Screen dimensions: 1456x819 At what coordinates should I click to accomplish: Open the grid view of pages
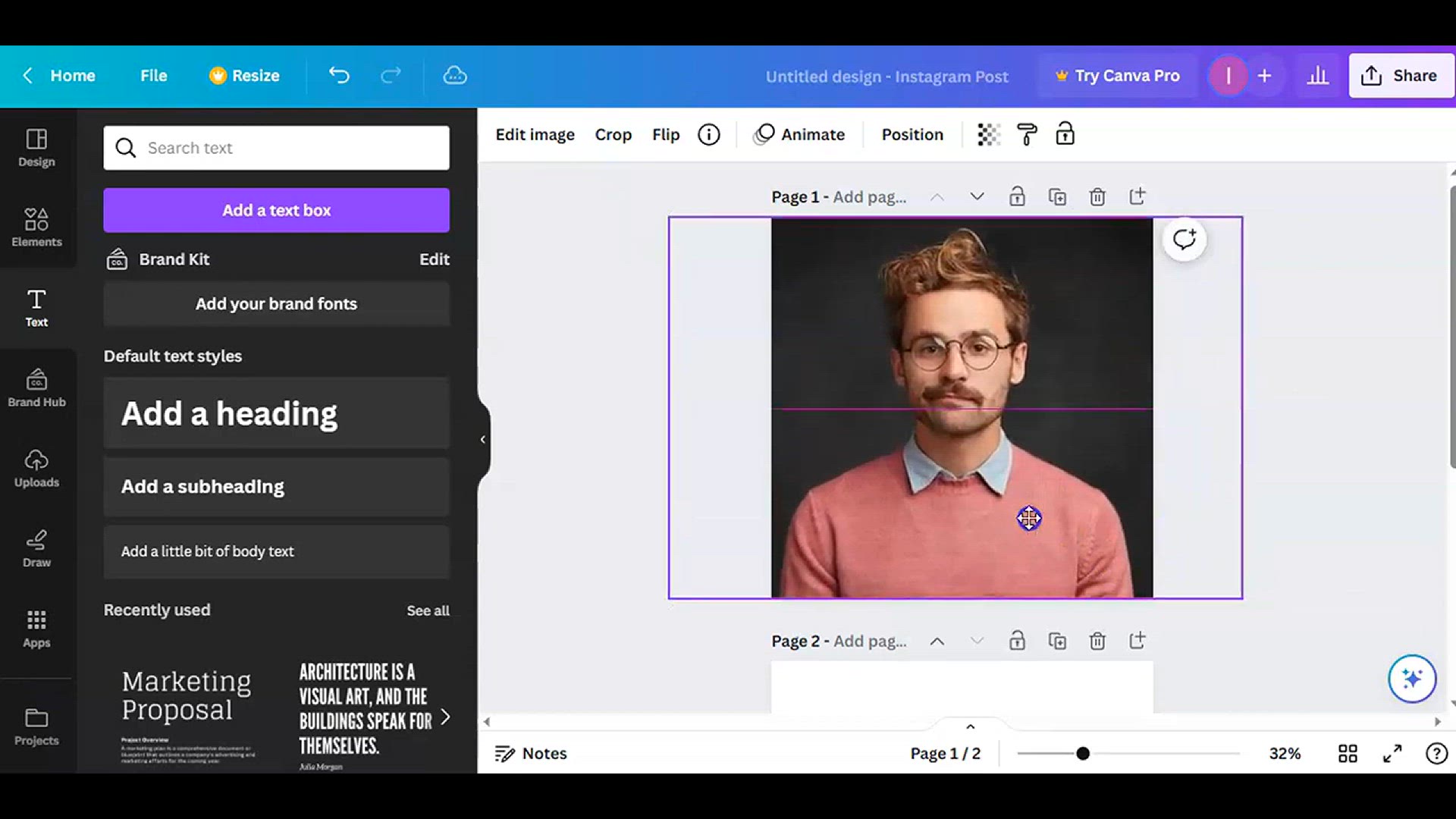[1348, 753]
